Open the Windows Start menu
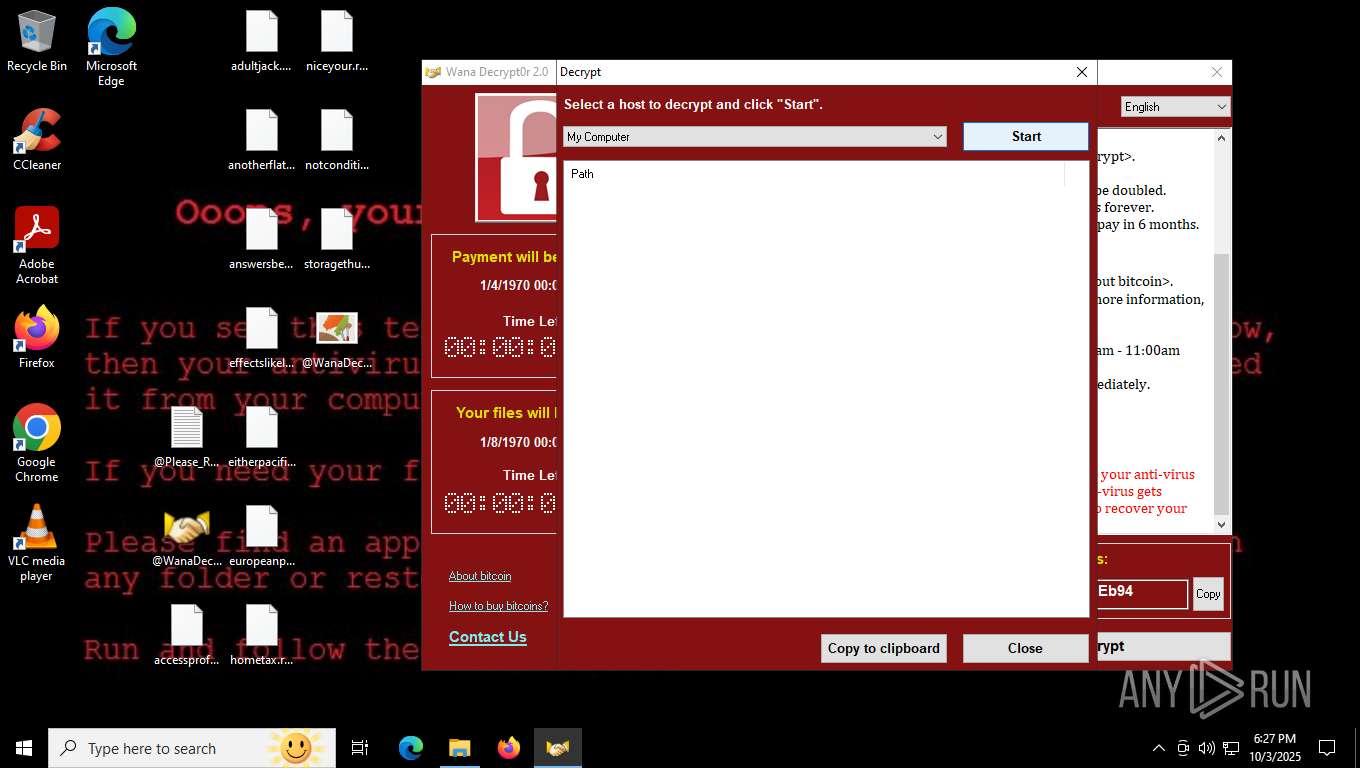 tap(24, 748)
